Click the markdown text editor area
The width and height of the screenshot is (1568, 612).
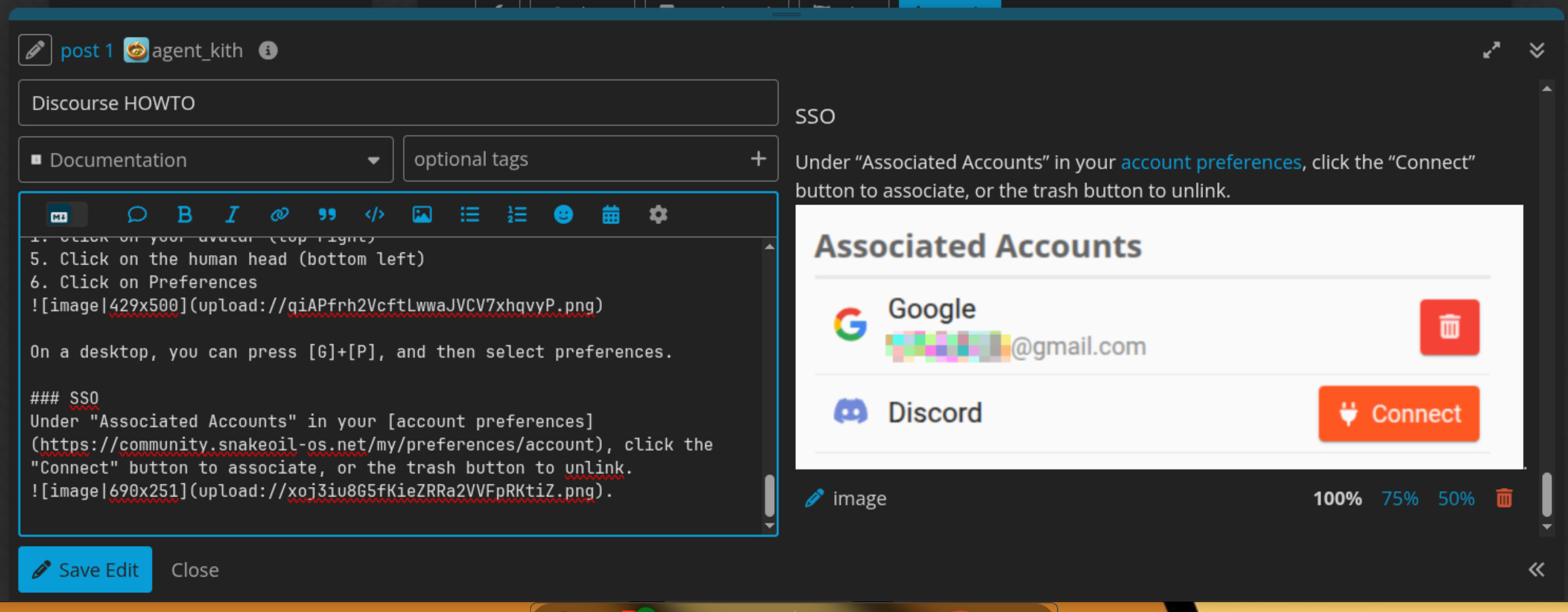click(x=391, y=385)
